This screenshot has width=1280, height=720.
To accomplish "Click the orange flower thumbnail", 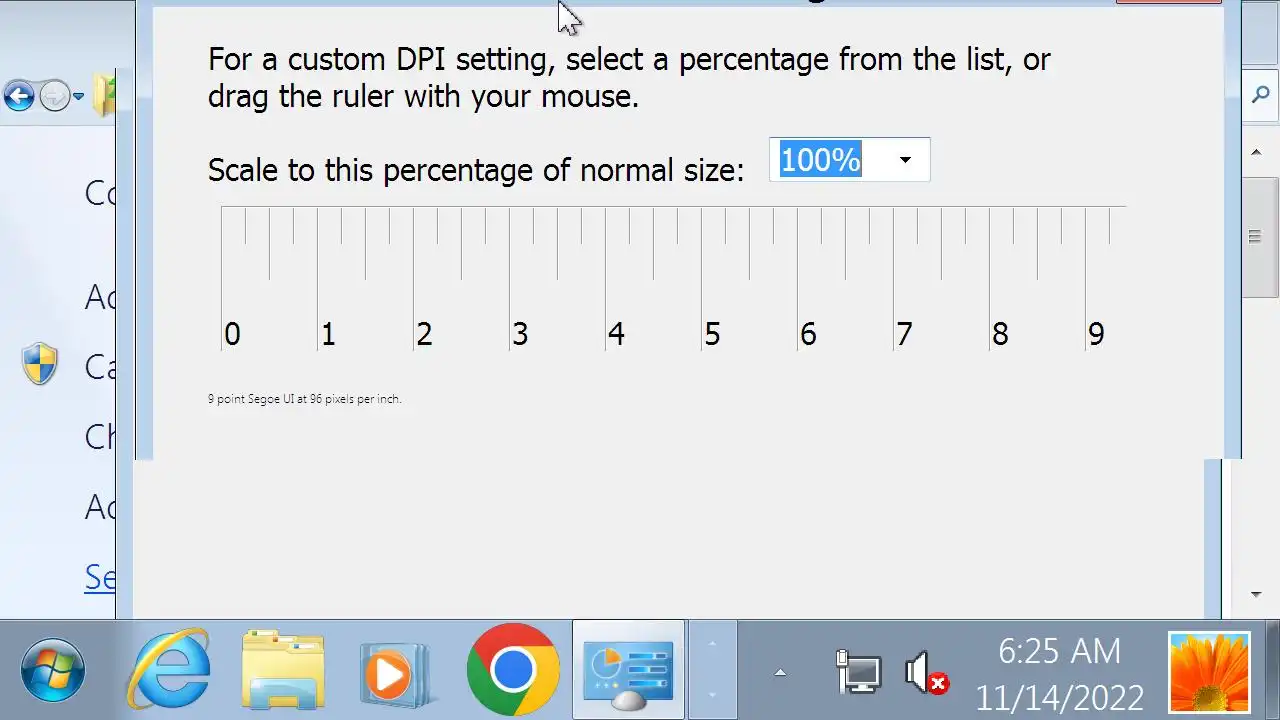I will coord(1209,672).
